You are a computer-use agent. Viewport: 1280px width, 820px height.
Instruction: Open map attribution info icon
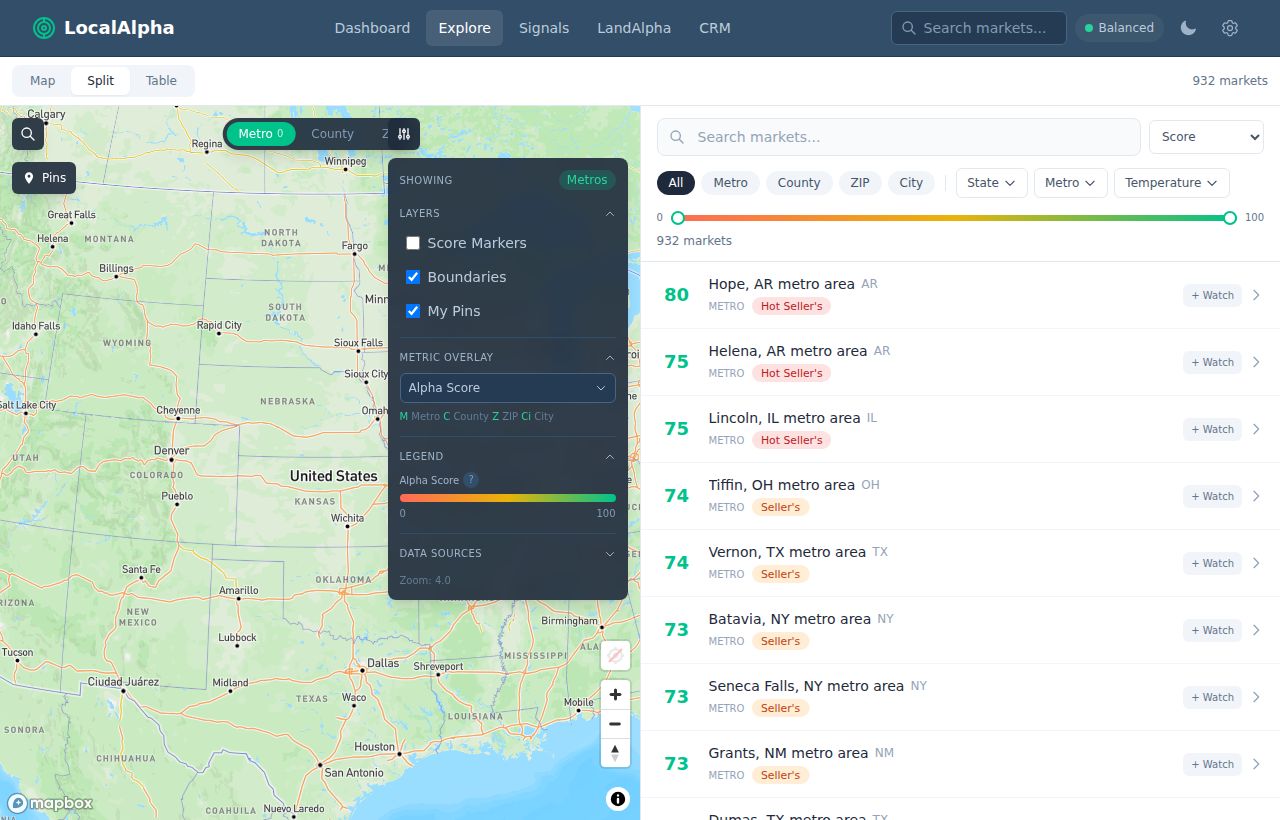618,798
